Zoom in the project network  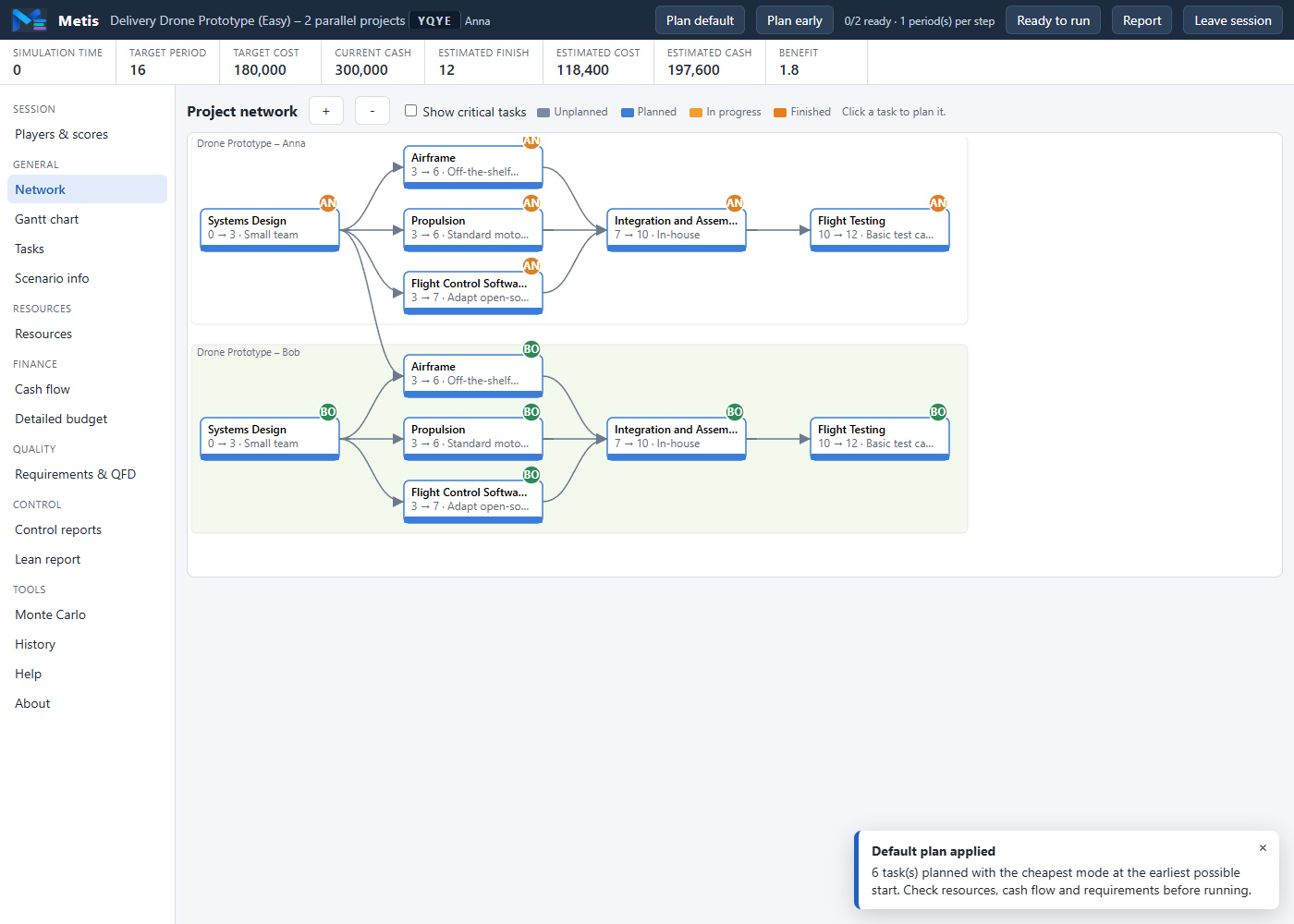[326, 111]
